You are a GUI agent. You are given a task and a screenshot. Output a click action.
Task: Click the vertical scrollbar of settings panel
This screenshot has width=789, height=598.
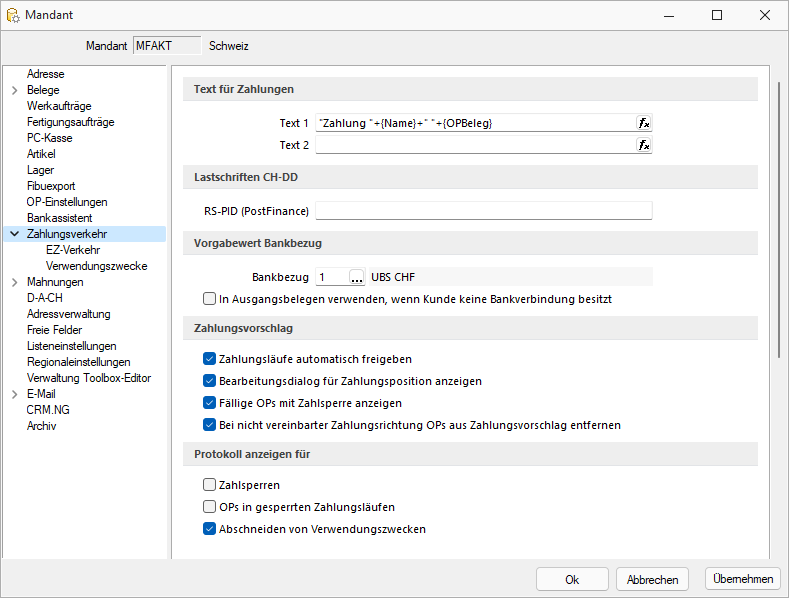click(x=778, y=220)
